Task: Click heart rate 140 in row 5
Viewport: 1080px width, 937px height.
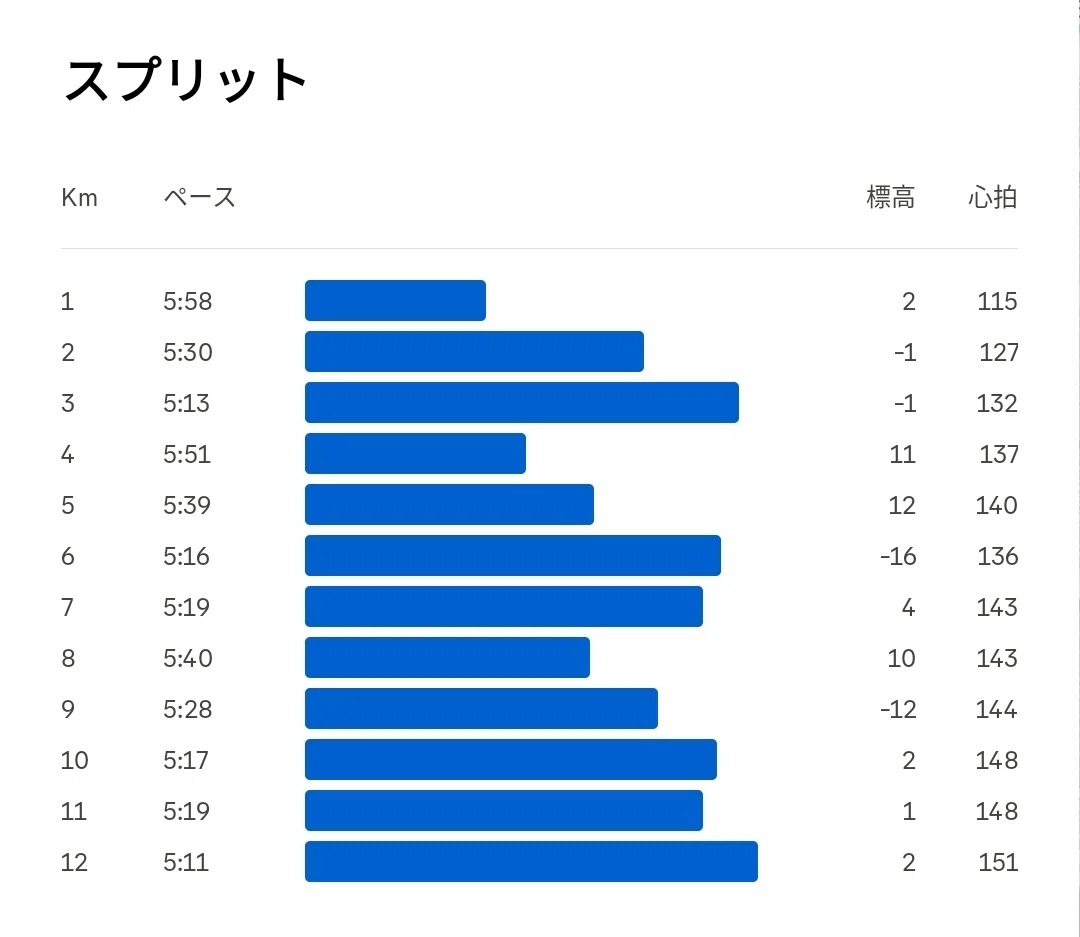Action: tap(996, 505)
